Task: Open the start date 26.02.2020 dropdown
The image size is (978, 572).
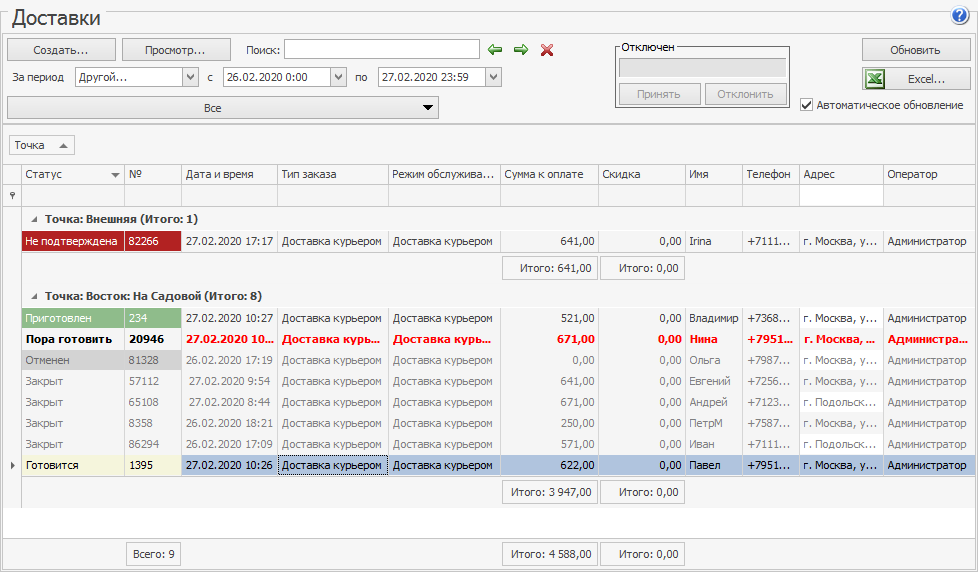Action: click(338, 77)
